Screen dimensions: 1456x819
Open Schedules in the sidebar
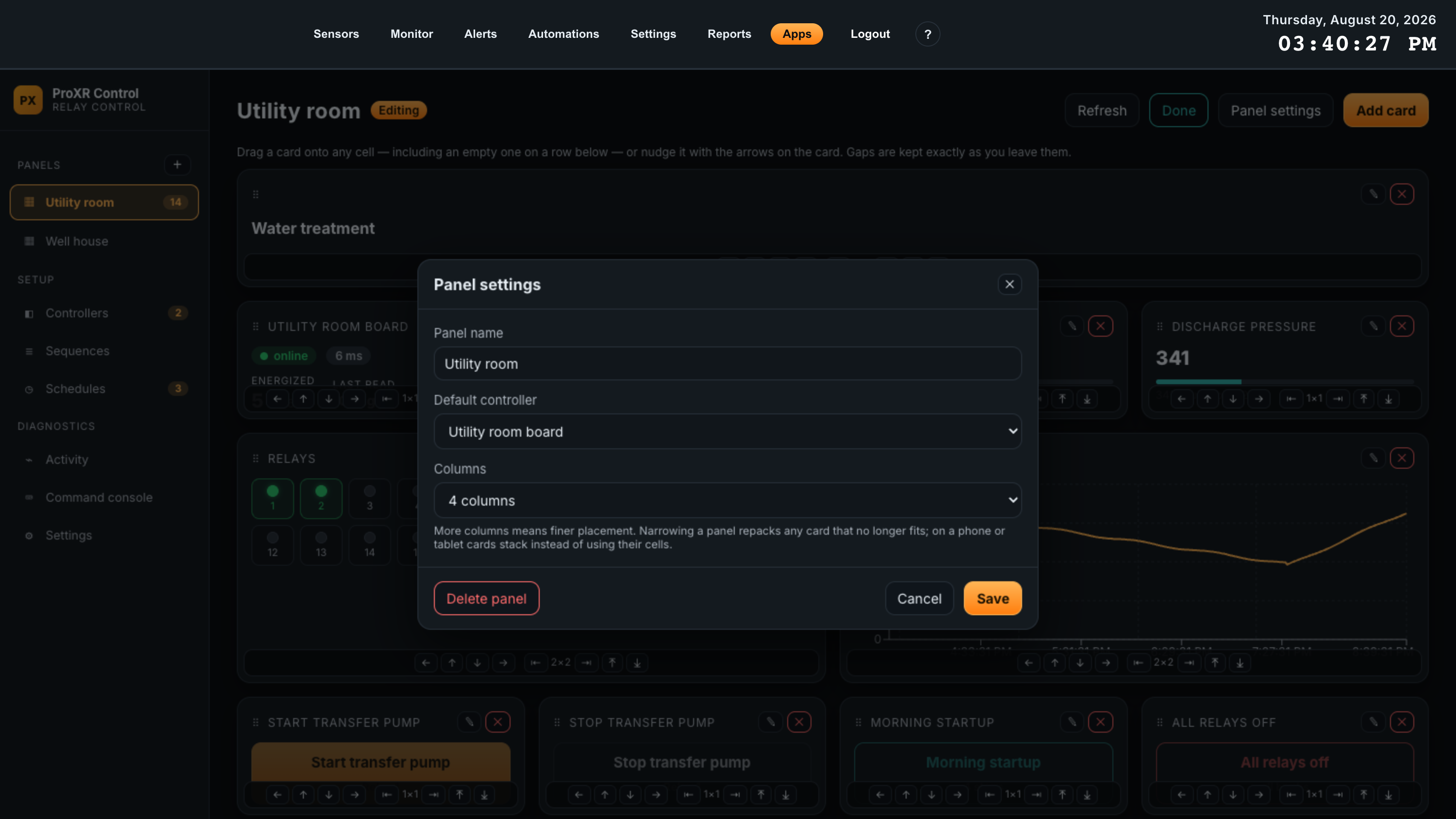tap(104, 389)
